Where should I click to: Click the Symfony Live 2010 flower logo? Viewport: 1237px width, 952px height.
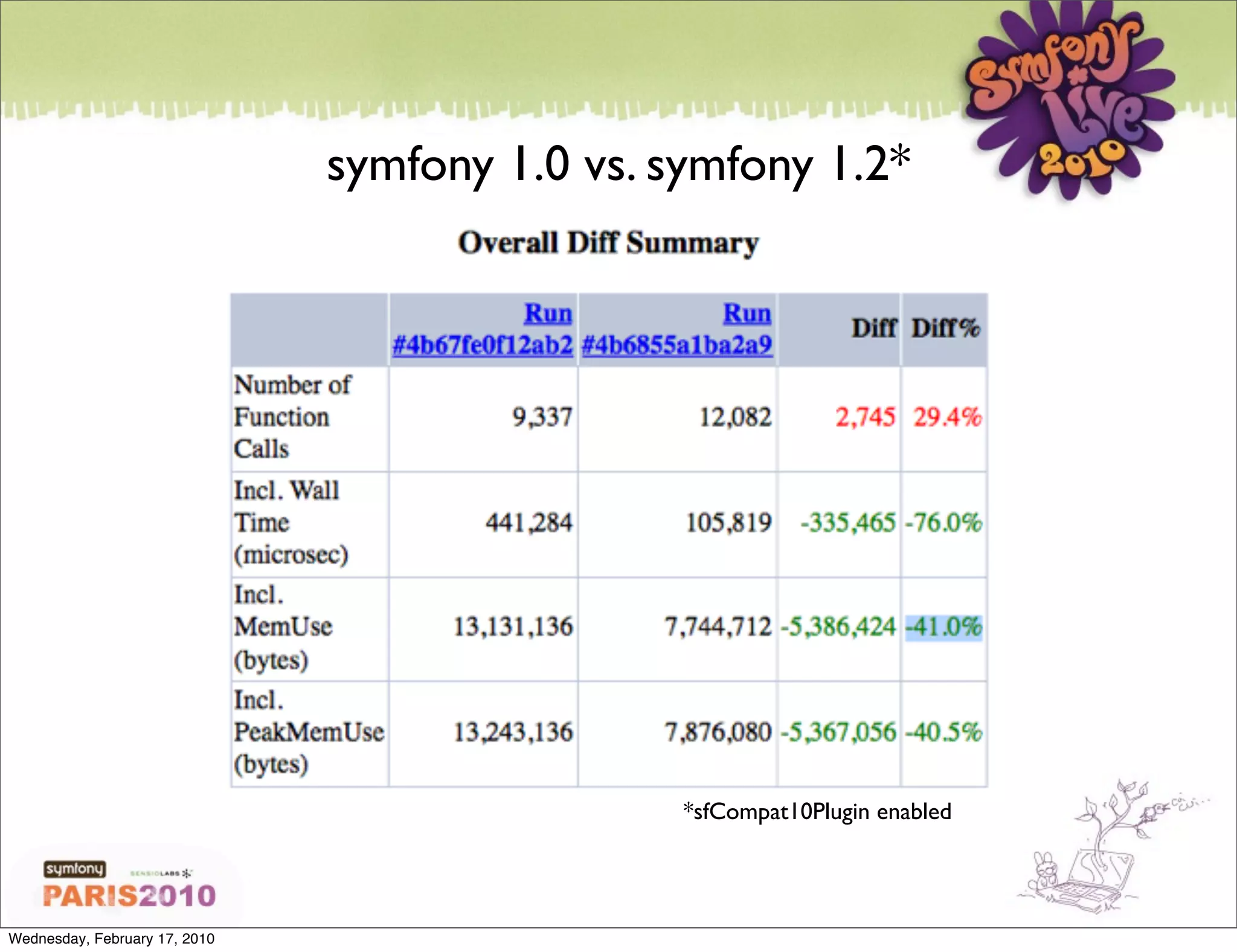point(1068,100)
